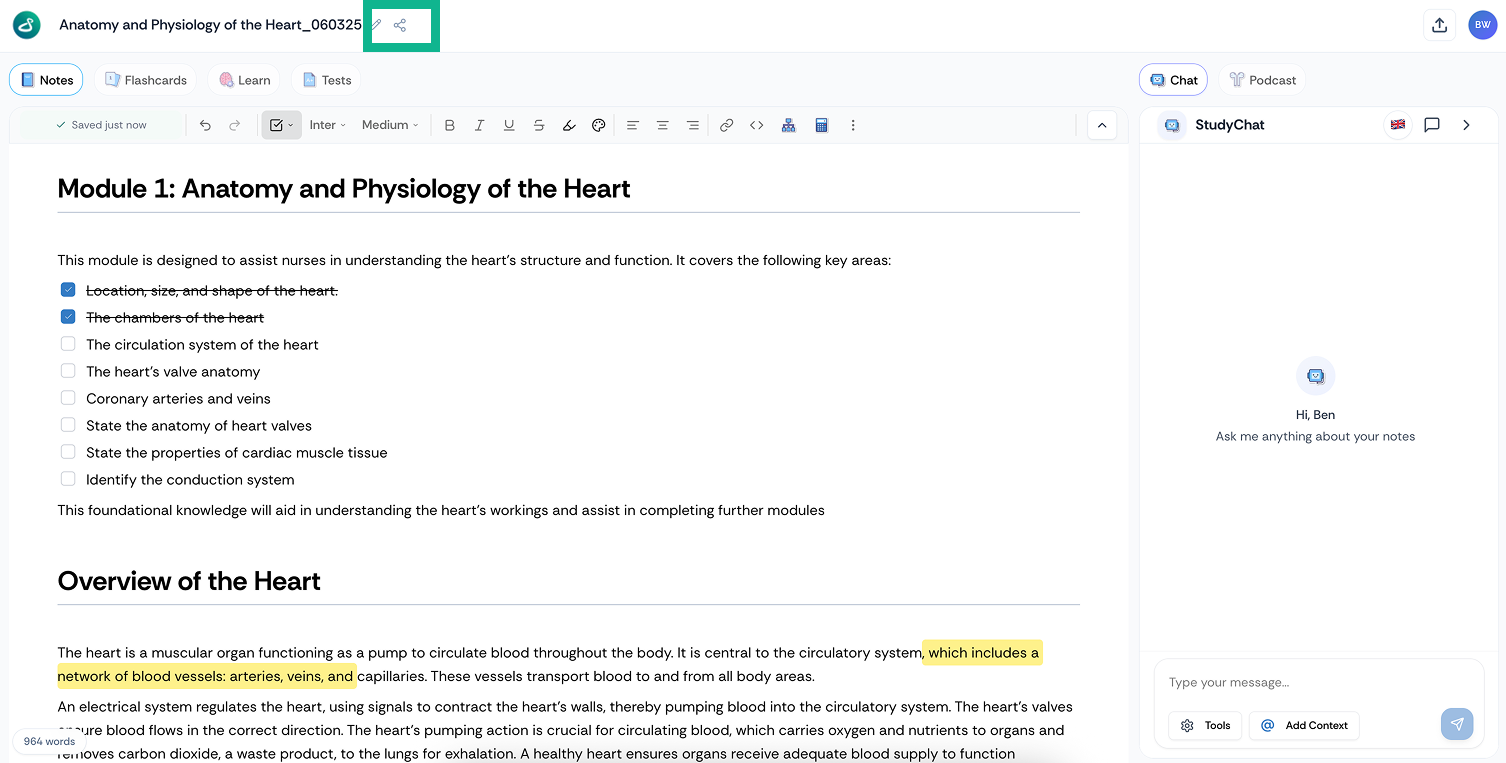The image size is (1506, 763).
Task: Apply italic formatting
Action: (x=480, y=125)
